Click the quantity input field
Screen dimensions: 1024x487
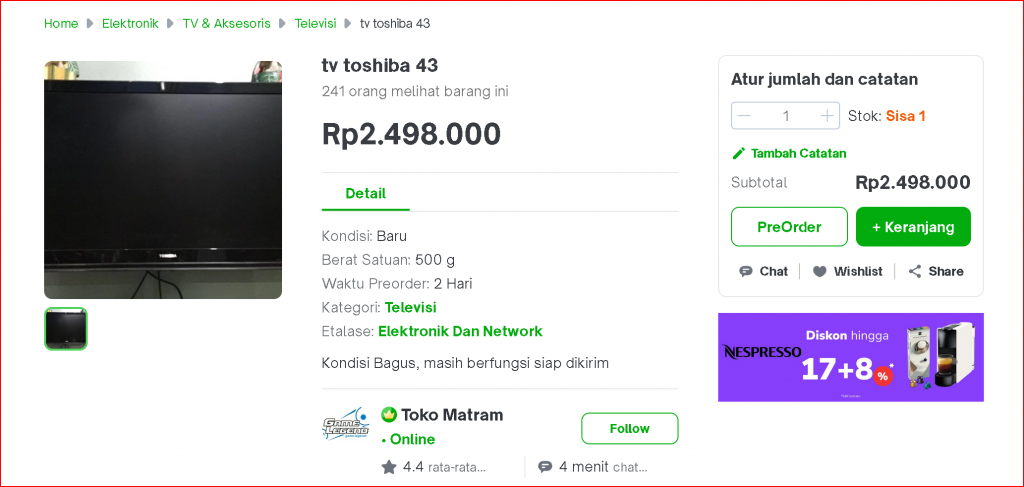786,116
